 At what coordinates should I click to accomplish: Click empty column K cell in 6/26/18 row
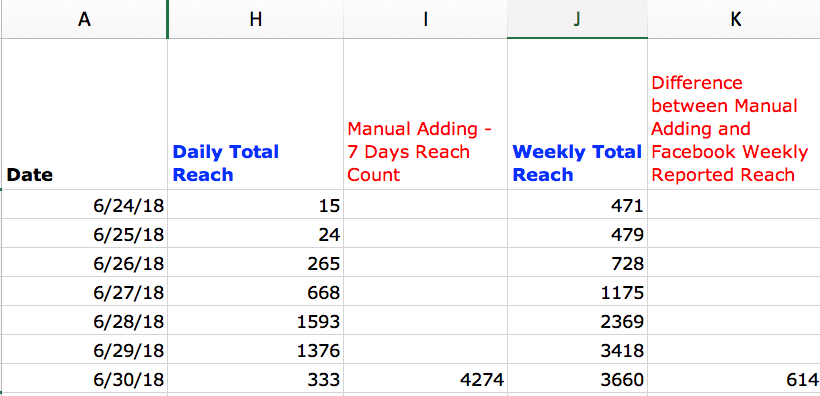734,263
